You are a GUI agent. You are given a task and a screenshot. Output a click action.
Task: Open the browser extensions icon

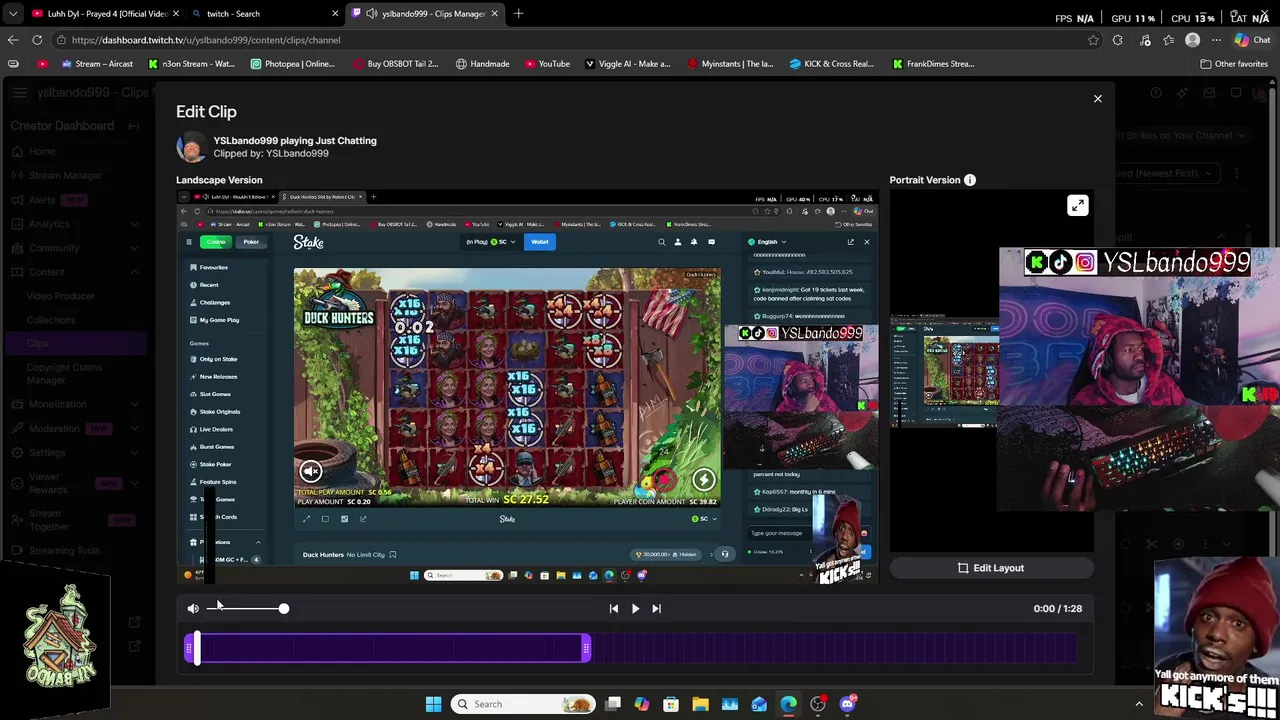click(1118, 40)
